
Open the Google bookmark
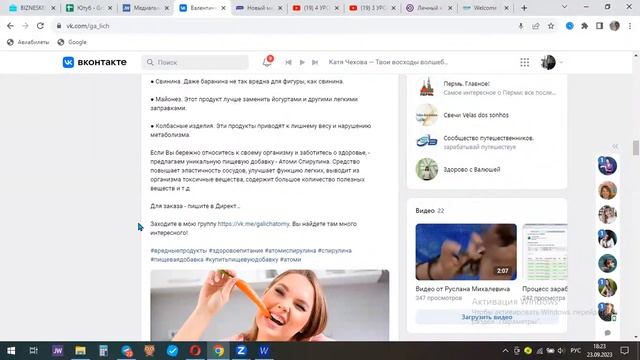(x=72, y=42)
